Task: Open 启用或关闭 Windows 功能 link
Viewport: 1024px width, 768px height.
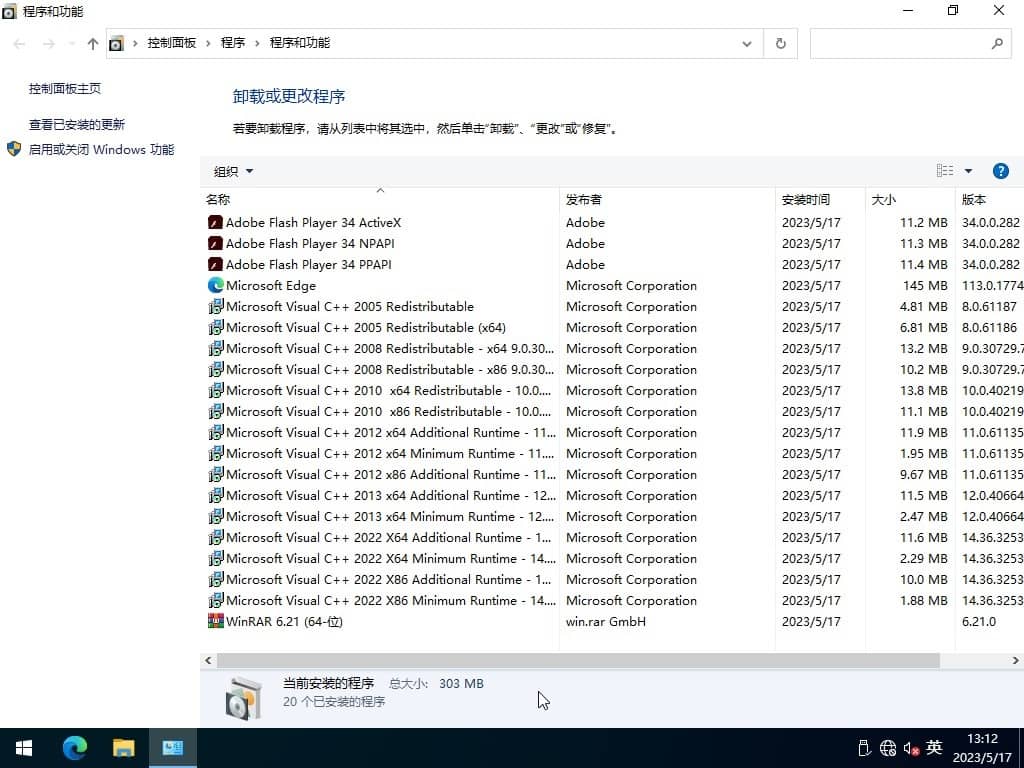Action: tap(101, 150)
